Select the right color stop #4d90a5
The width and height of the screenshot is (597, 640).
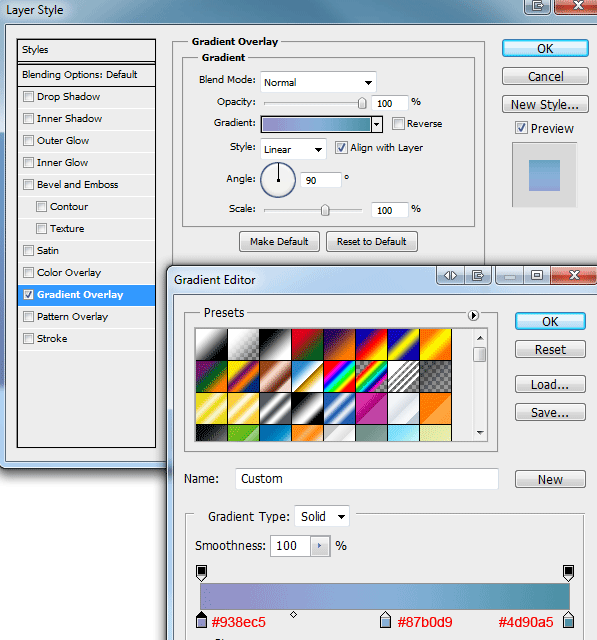568,620
